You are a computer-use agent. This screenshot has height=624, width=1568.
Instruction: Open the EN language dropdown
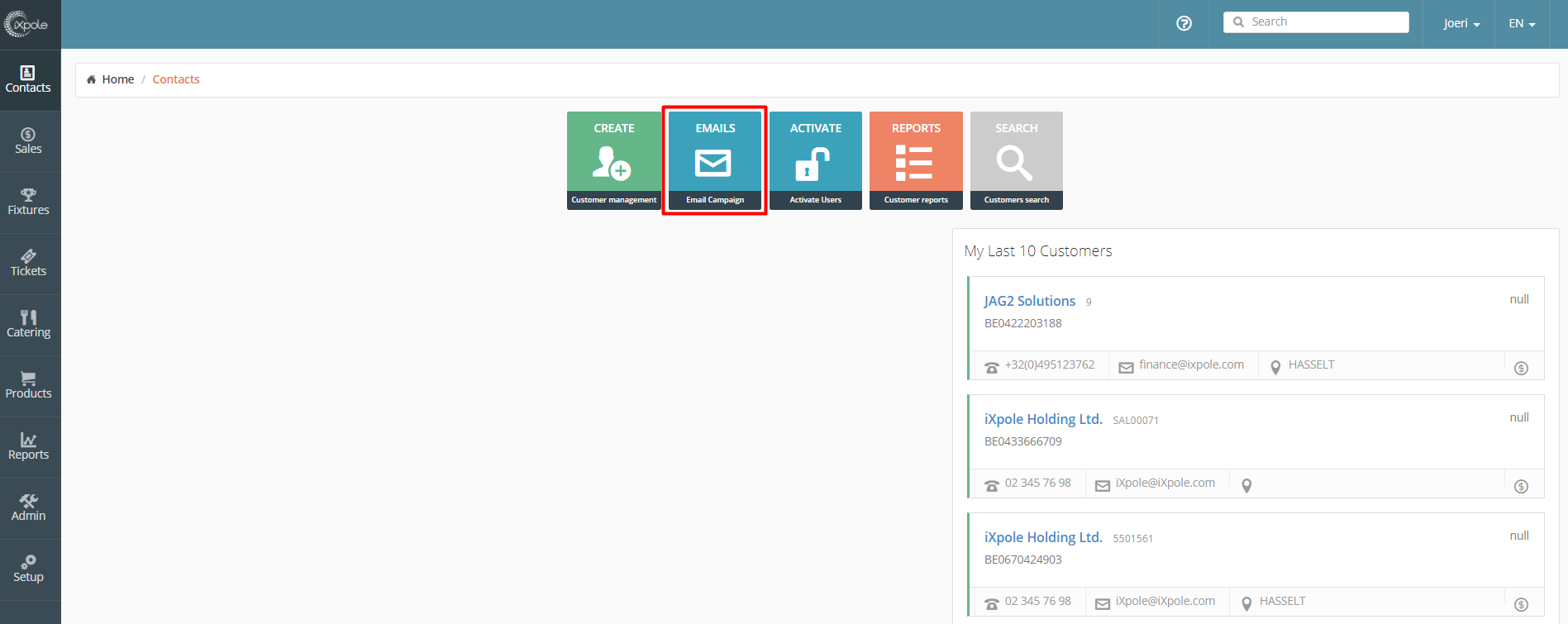click(1522, 23)
